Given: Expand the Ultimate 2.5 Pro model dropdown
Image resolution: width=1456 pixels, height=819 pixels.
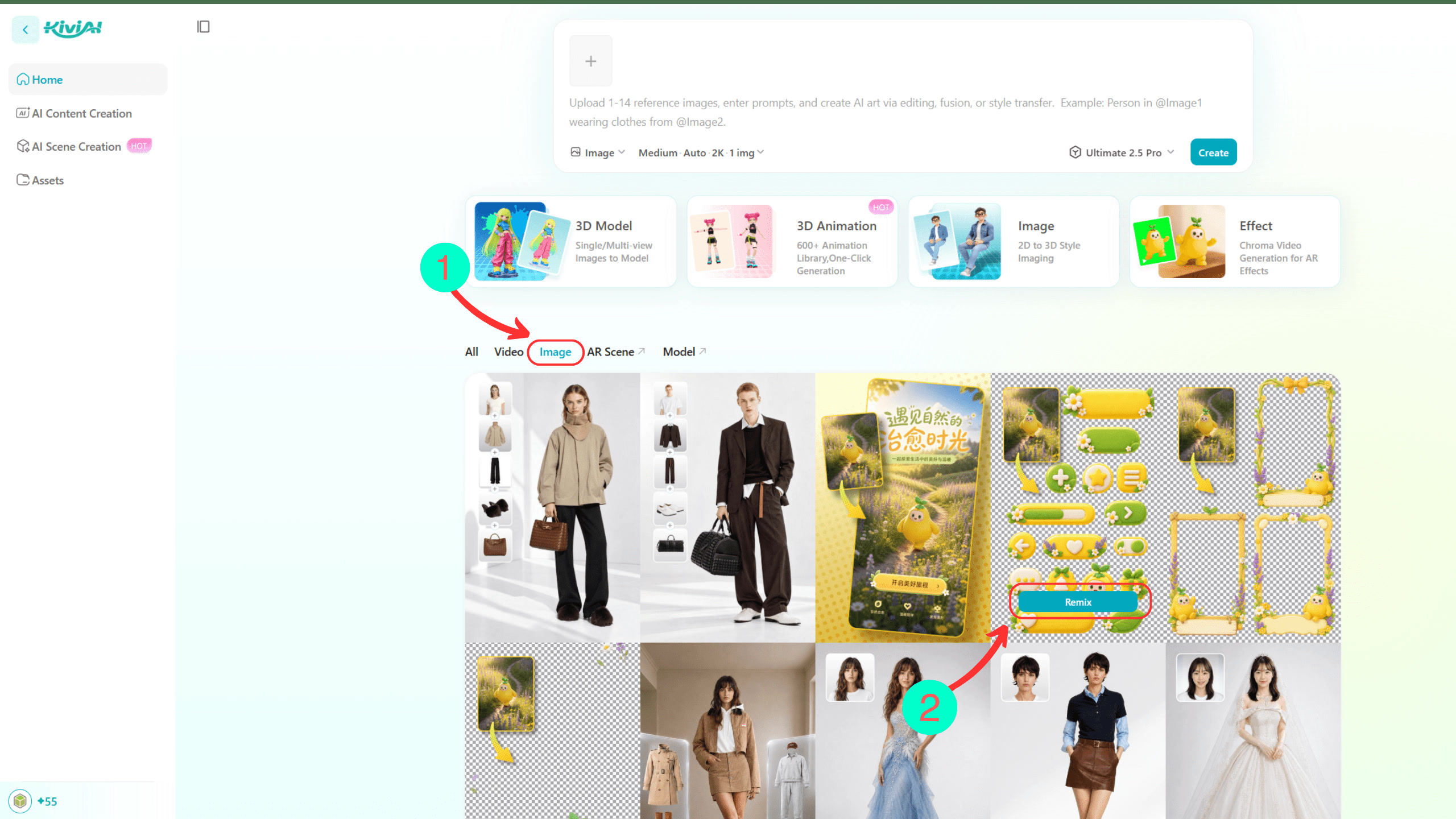Looking at the screenshot, I should pos(1122,152).
